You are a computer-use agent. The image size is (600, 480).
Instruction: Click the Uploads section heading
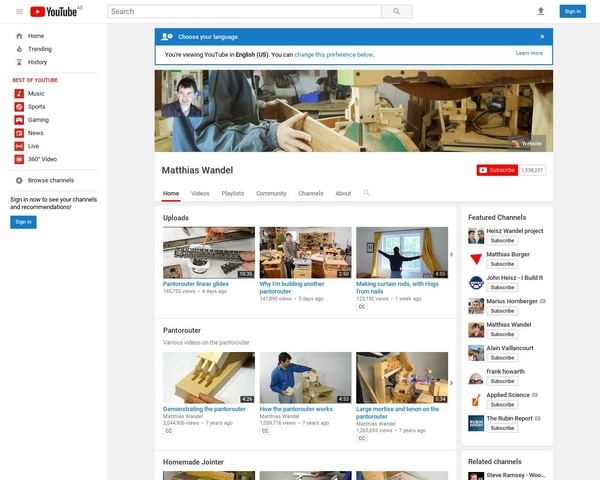pos(176,218)
